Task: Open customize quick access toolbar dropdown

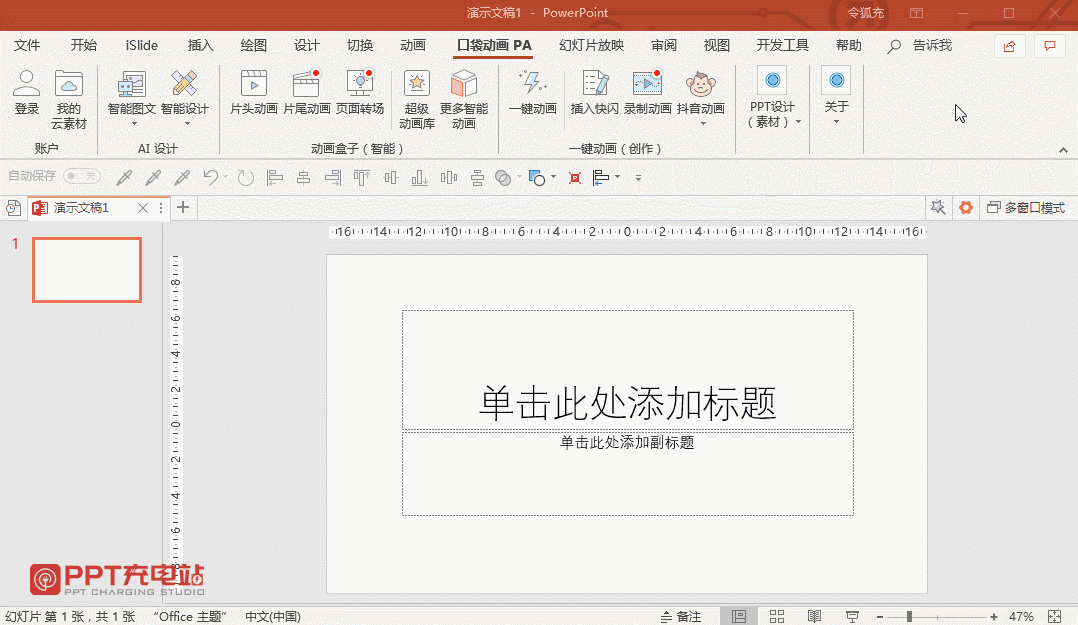Action: pyautogui.click(x=638, y=178)
